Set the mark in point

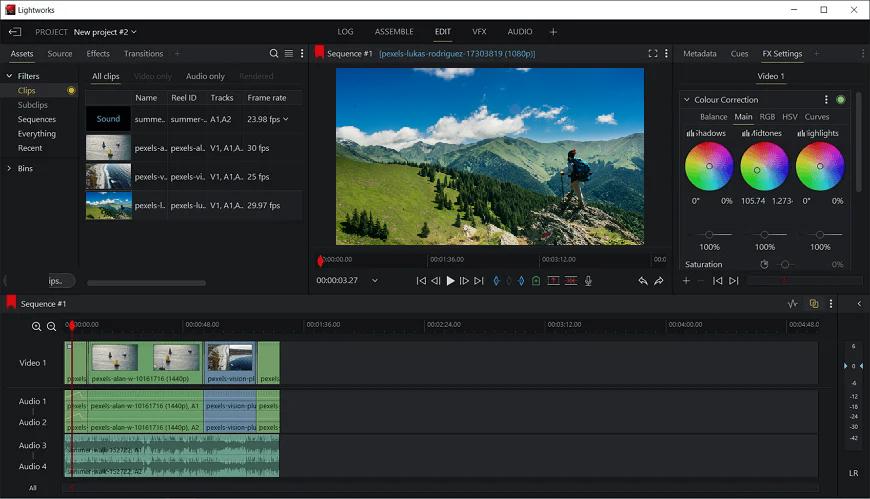496,281
